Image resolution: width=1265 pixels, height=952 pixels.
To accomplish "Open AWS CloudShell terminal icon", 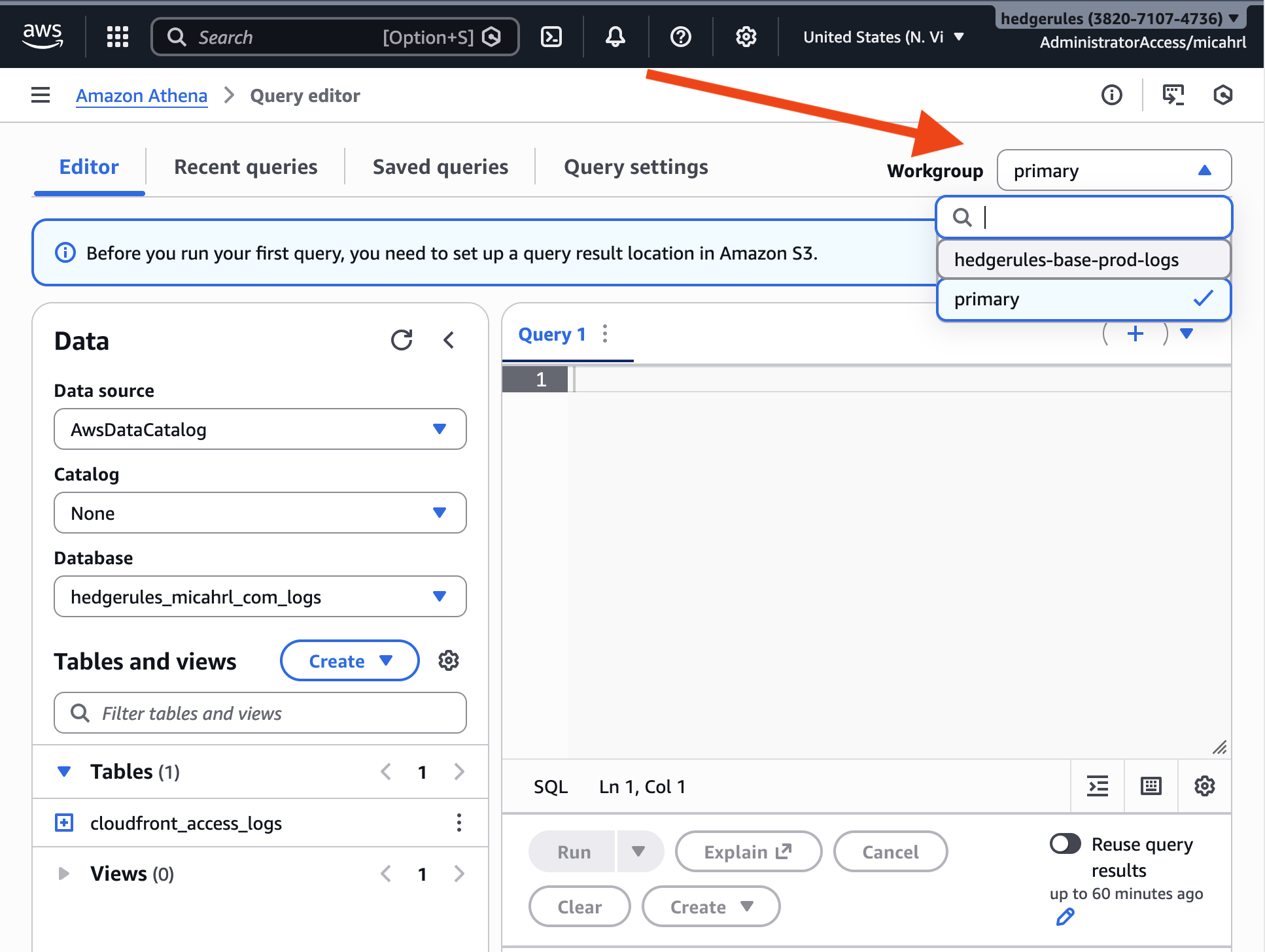I will click(x=551, y=37).
